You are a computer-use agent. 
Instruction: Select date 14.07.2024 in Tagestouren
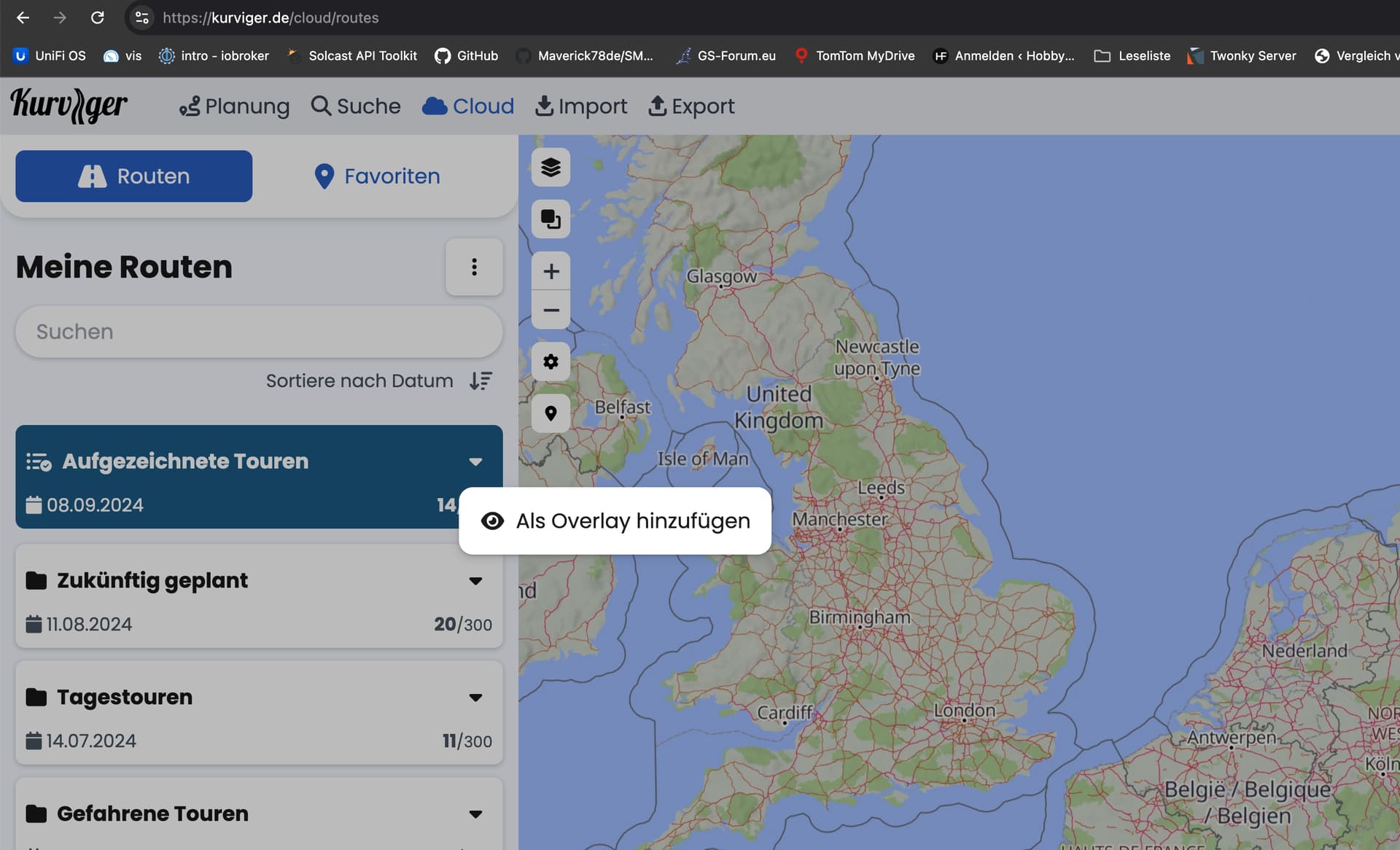(x=91, y=741)
